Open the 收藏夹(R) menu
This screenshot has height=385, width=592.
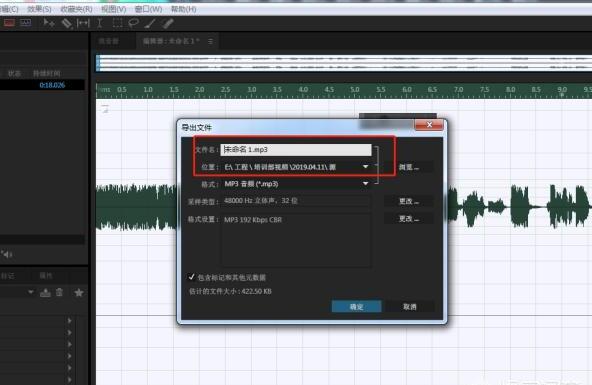pos(77,9)
